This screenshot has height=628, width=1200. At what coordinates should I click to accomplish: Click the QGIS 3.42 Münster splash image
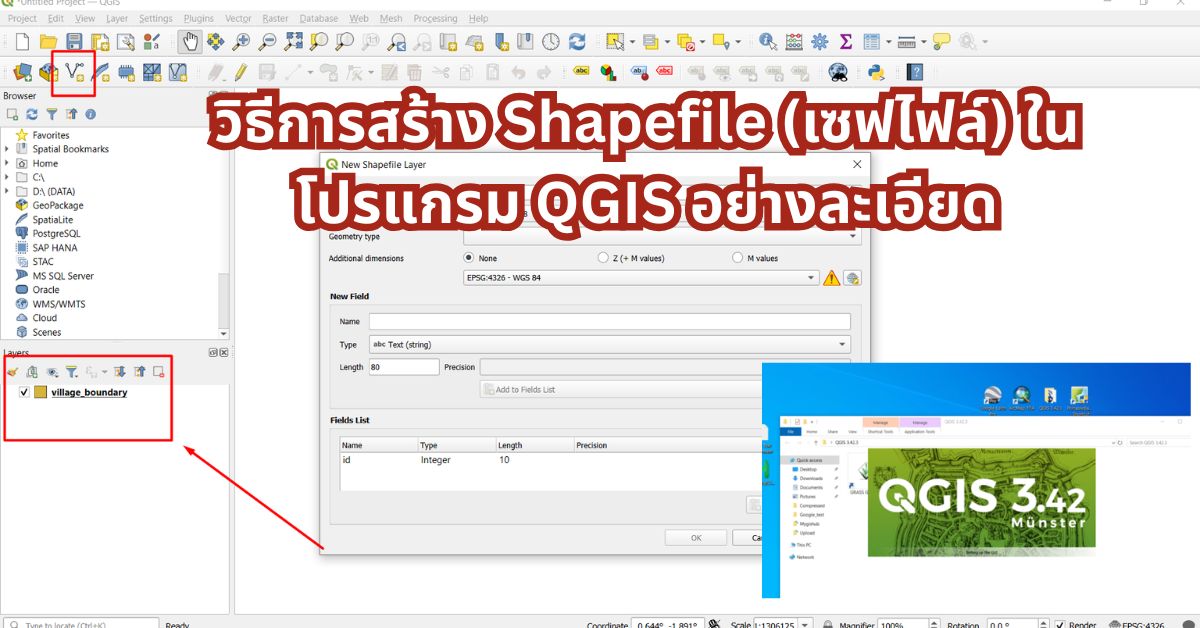(981, 501)
